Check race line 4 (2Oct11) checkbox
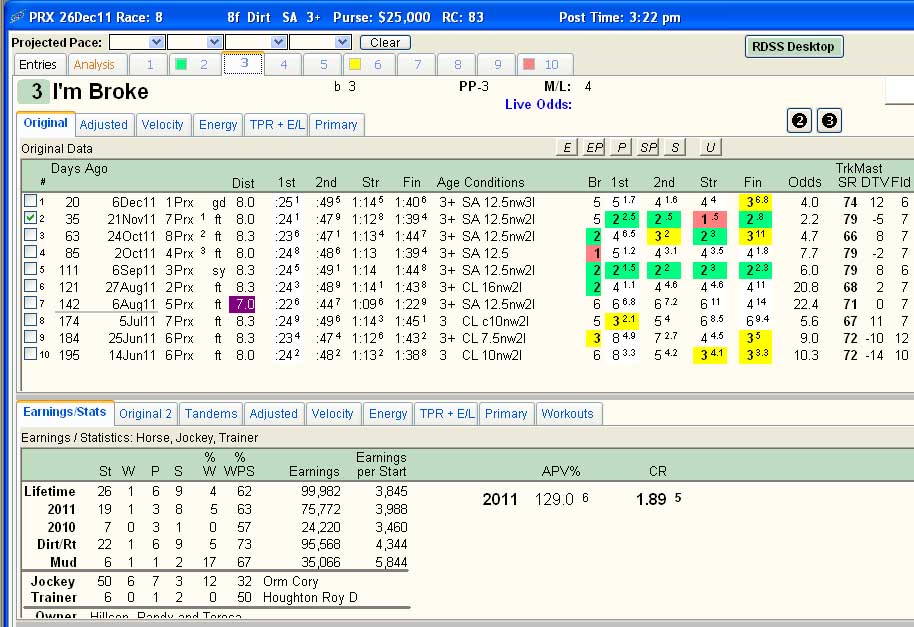 pos(30,252)
